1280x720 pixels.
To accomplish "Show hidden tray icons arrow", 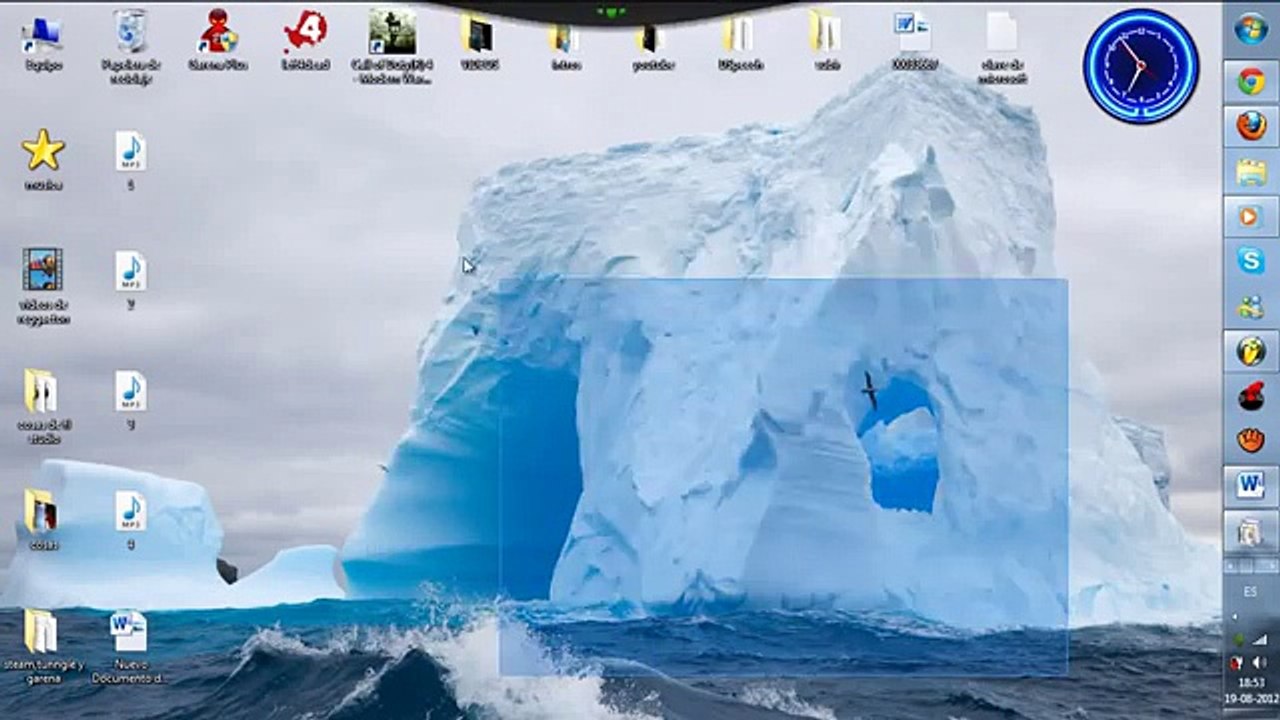I will click(1236, 616).
